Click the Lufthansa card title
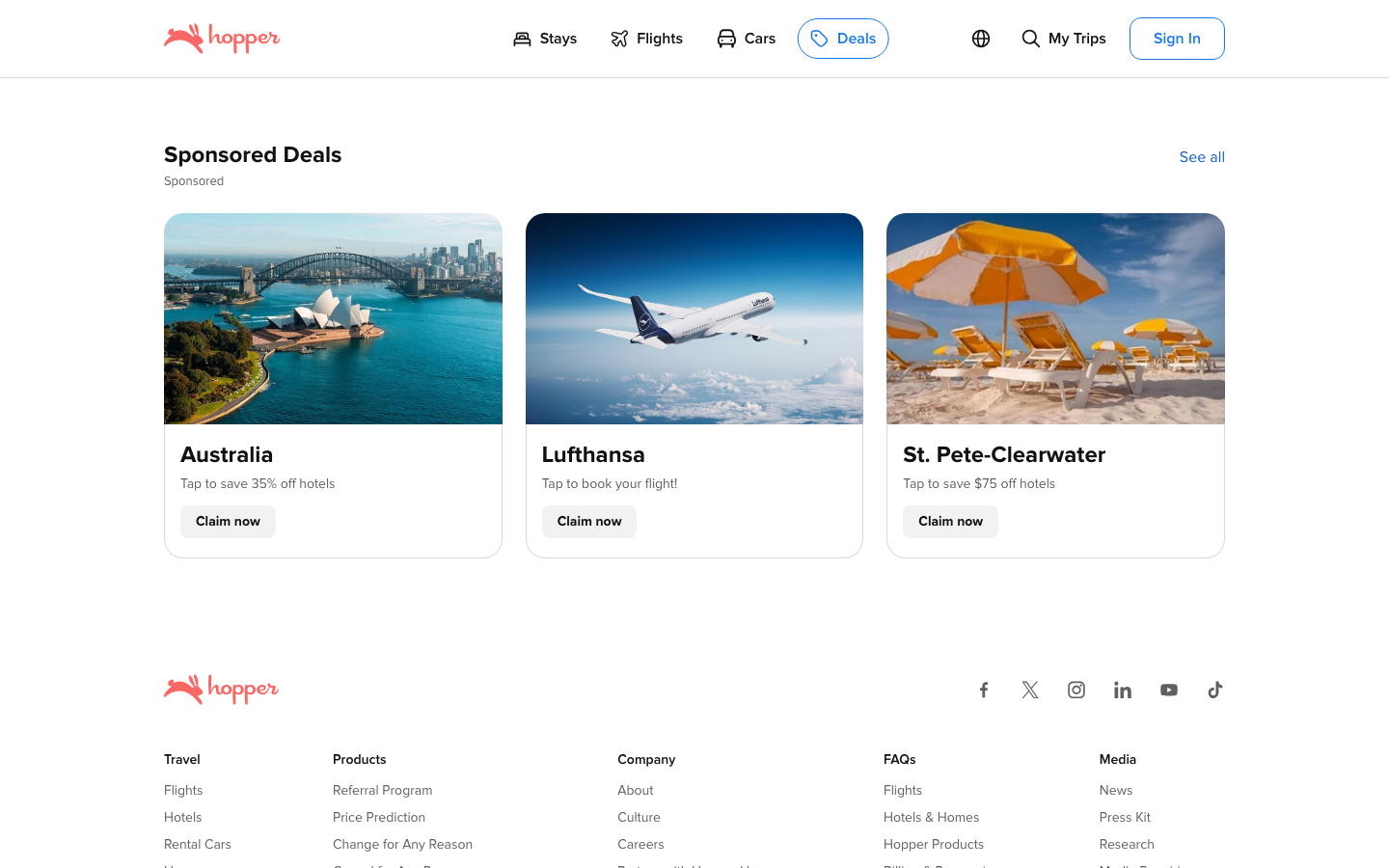1389x868 pixels. [593, 454]
